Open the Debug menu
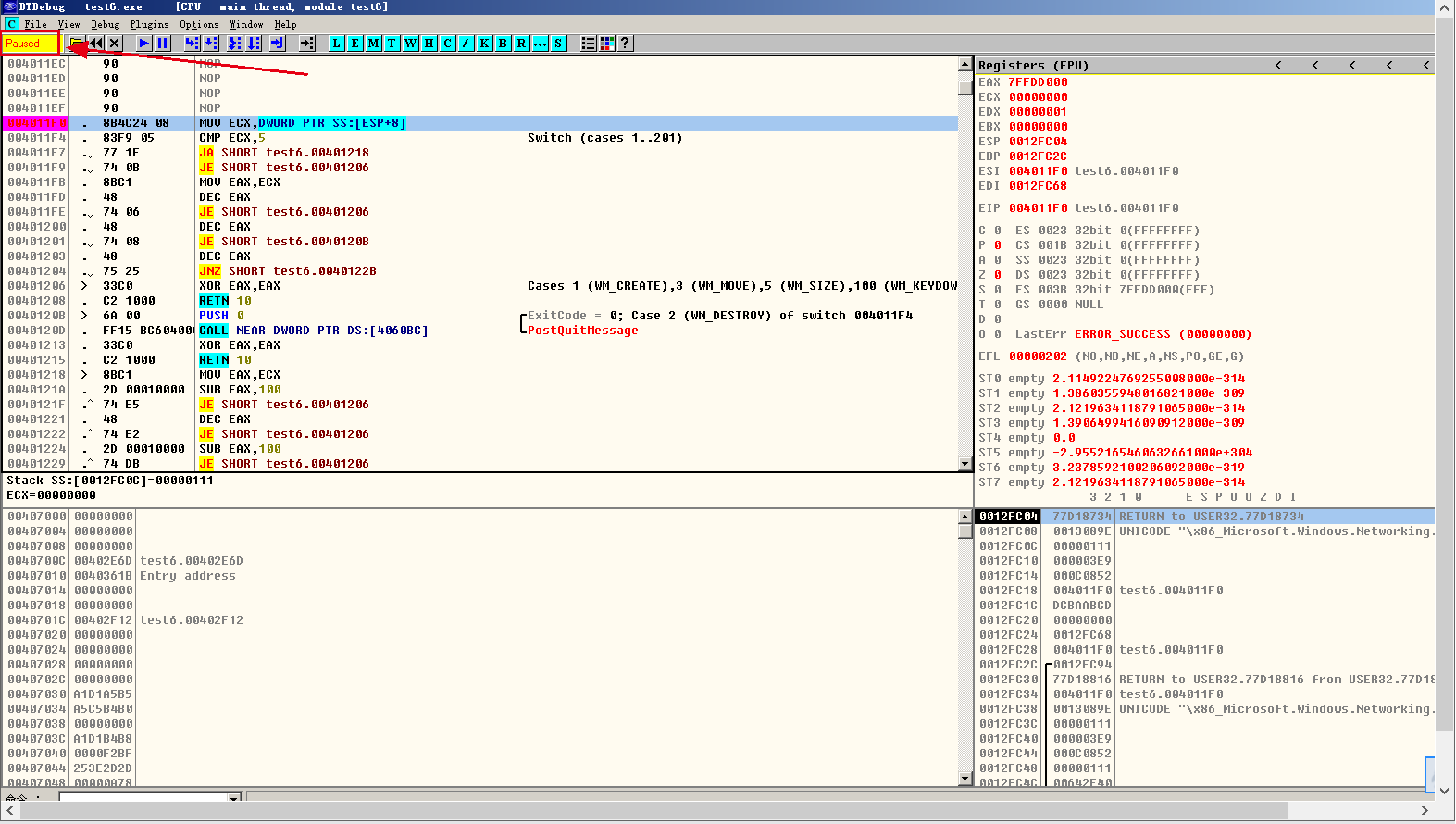The height and width of the screenshot is (824, 1456). point(105,25)
